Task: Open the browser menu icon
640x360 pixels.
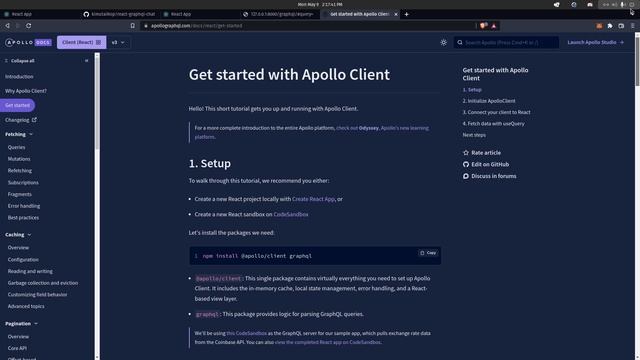Action: tap(632, 26)
